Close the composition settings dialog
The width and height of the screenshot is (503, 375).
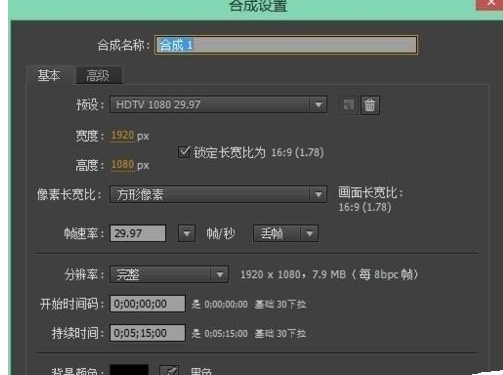490,4
